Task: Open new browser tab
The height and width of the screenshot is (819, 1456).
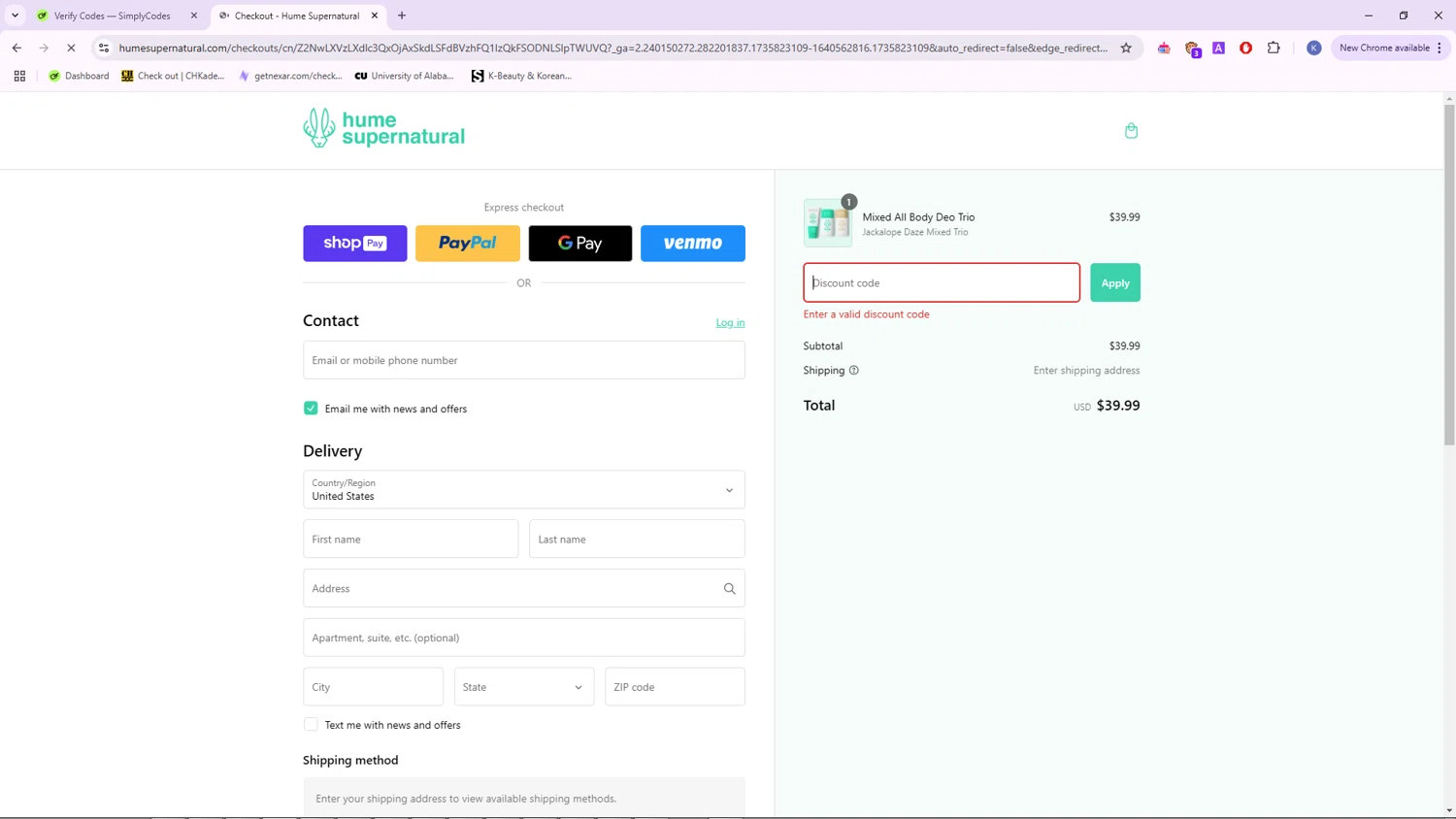Action: 402,16
